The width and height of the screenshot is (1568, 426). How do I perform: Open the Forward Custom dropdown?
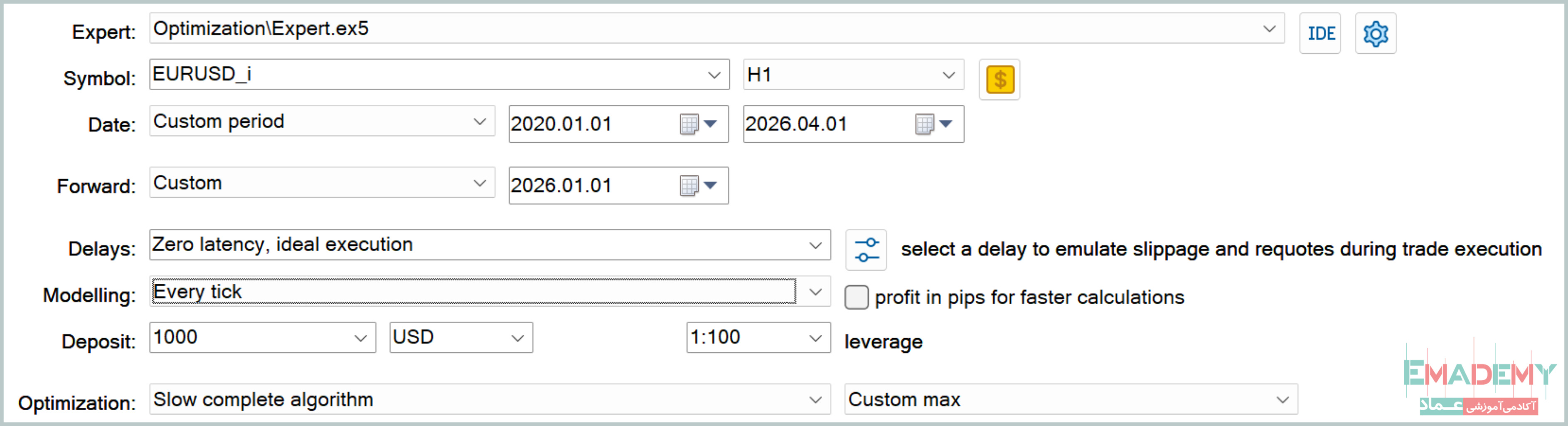322,182
